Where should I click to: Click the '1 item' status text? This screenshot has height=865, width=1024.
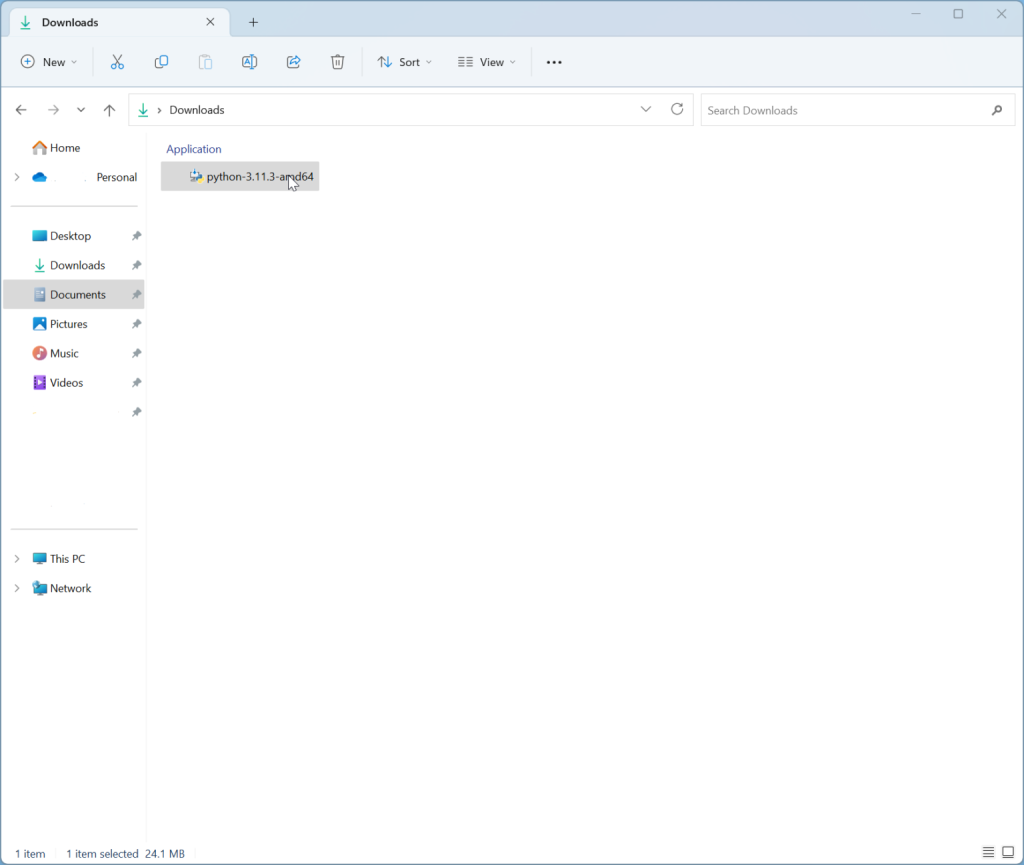tap(30, 853)
